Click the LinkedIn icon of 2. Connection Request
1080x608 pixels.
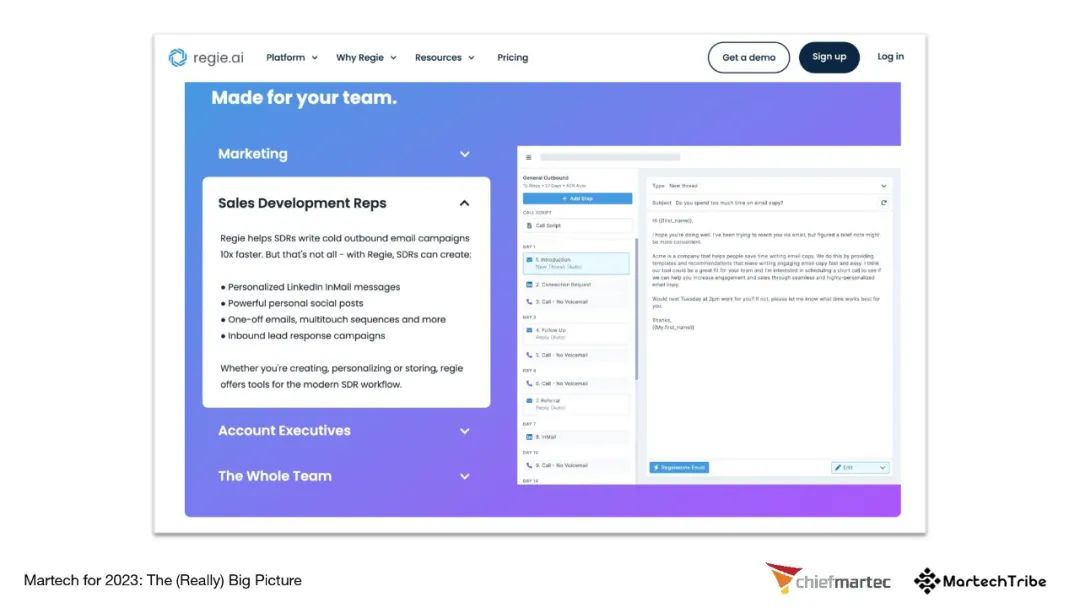[x=529, y=284]
